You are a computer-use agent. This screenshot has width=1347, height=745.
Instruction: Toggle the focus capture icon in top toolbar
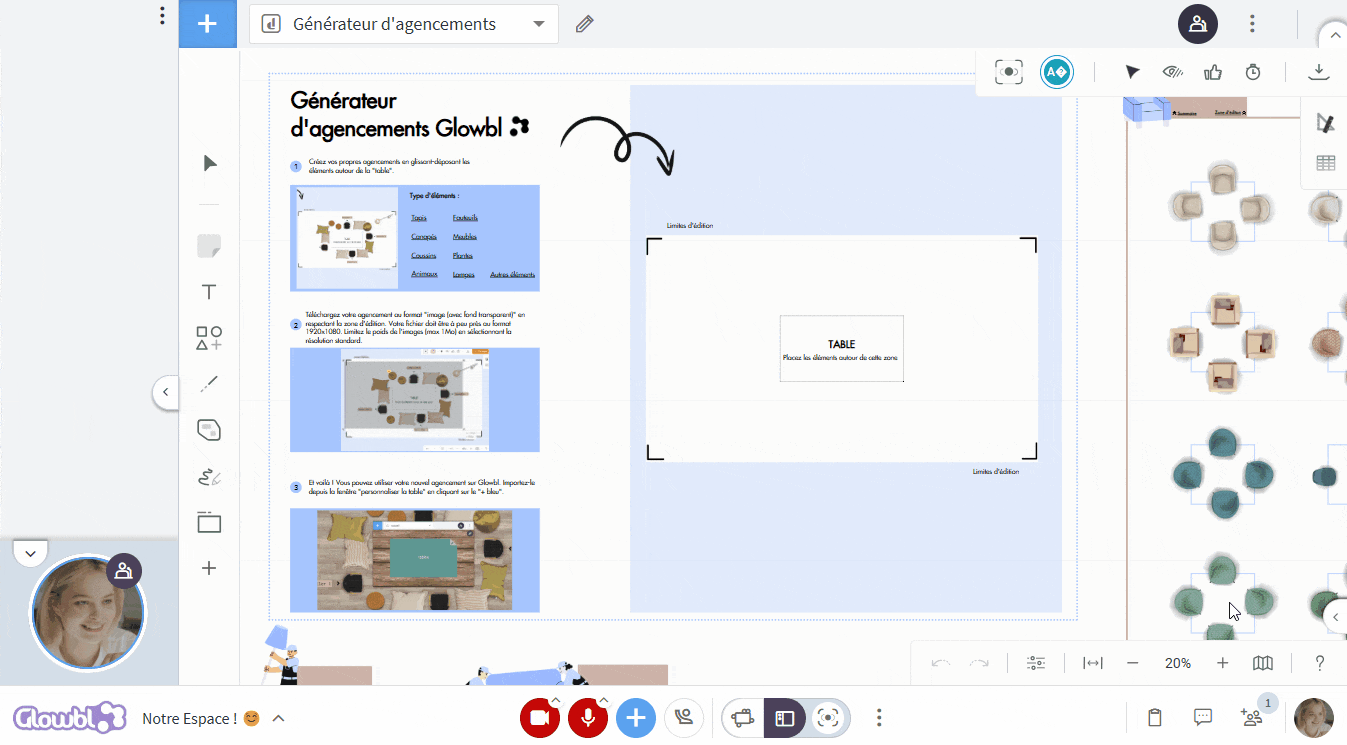[x=1009, y=72]
